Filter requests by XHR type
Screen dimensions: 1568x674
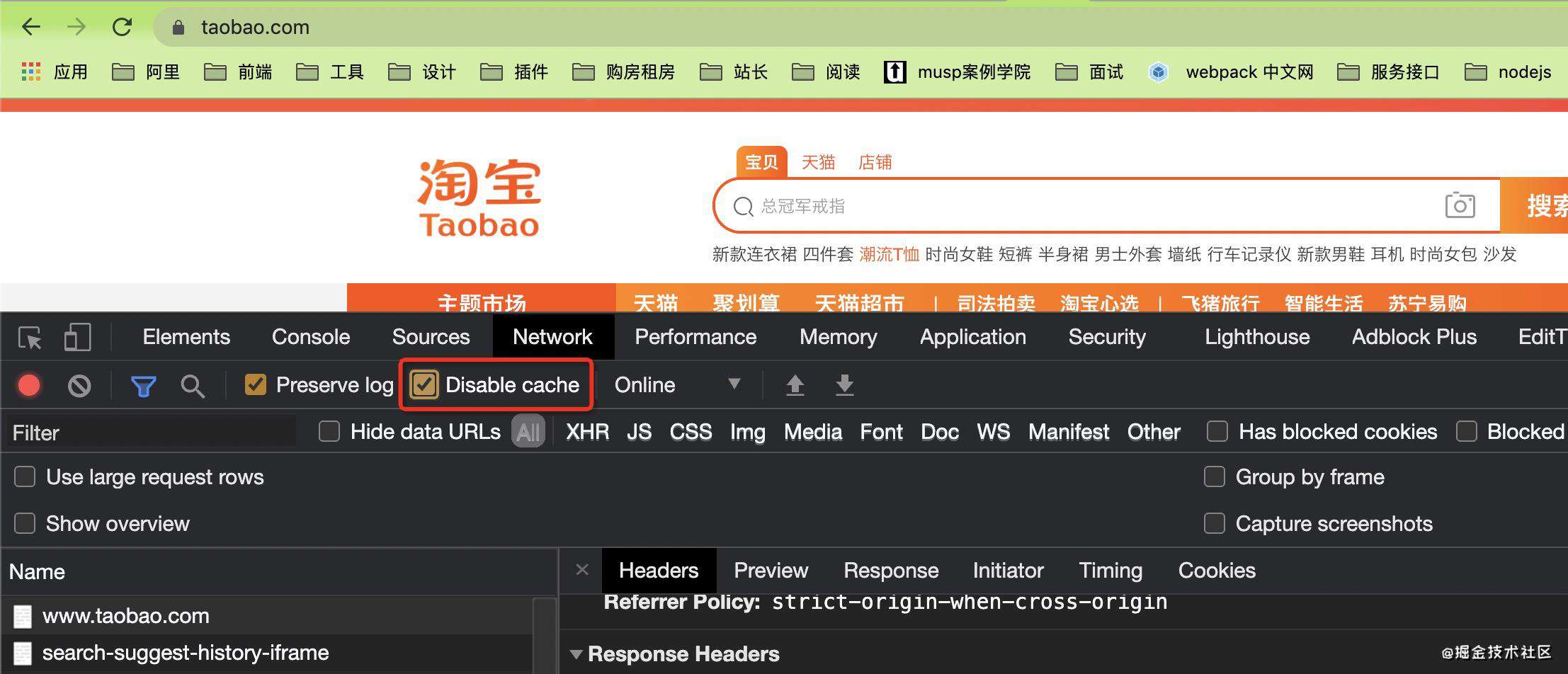click(587, 432)
